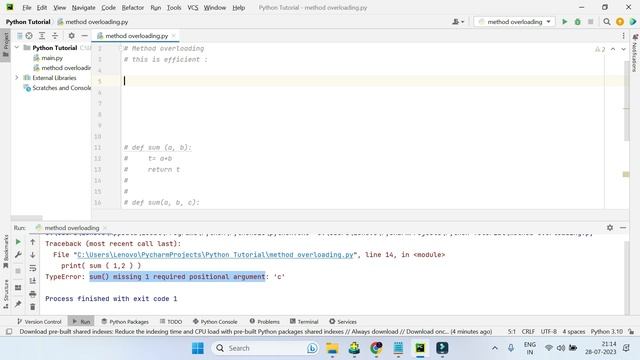Open the Notifications side panel
The width and height of the screenshot is (640, 360).
pos(634,53)
